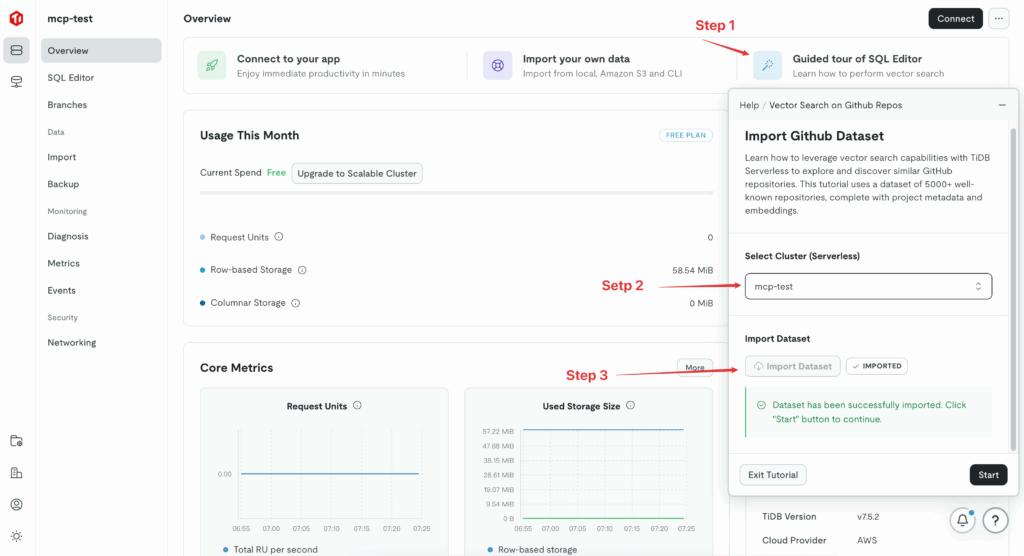
Task: Click info icon next to Request Units usage
Action: [279, 237]
